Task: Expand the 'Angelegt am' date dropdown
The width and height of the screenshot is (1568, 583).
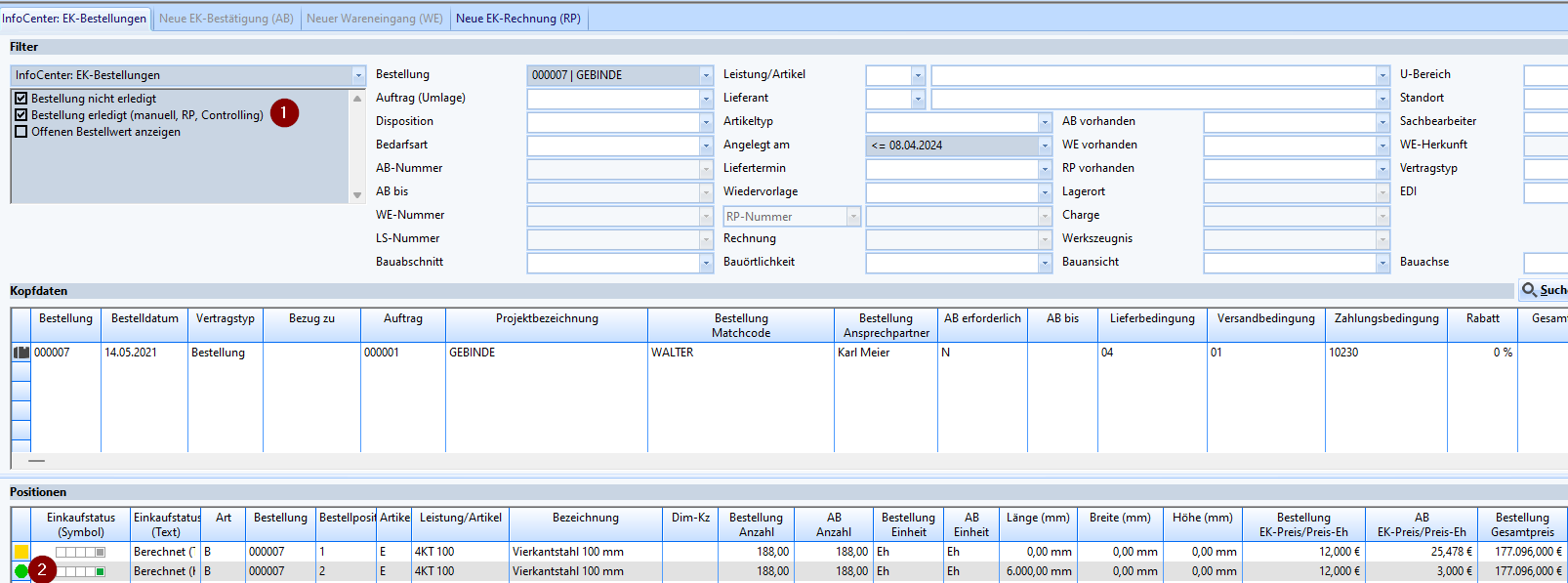Action: pos(1044,146)
